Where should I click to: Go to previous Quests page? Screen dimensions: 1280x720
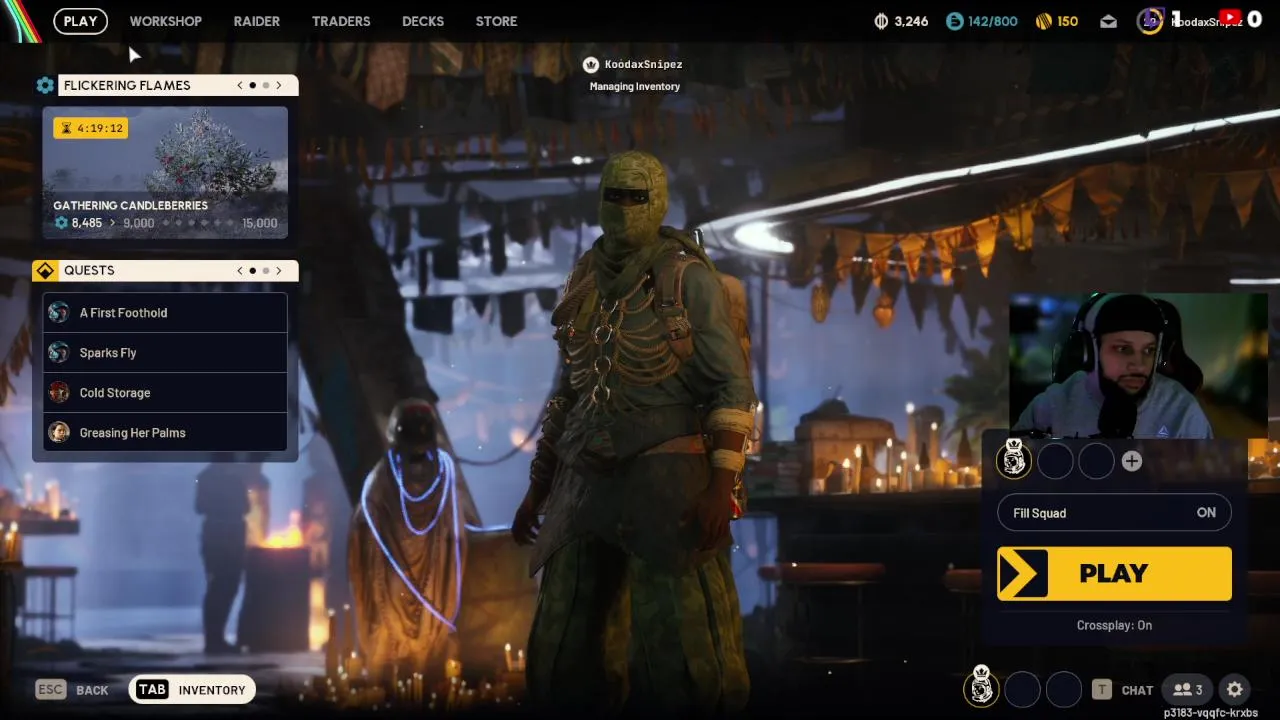[x=240, y=270]
